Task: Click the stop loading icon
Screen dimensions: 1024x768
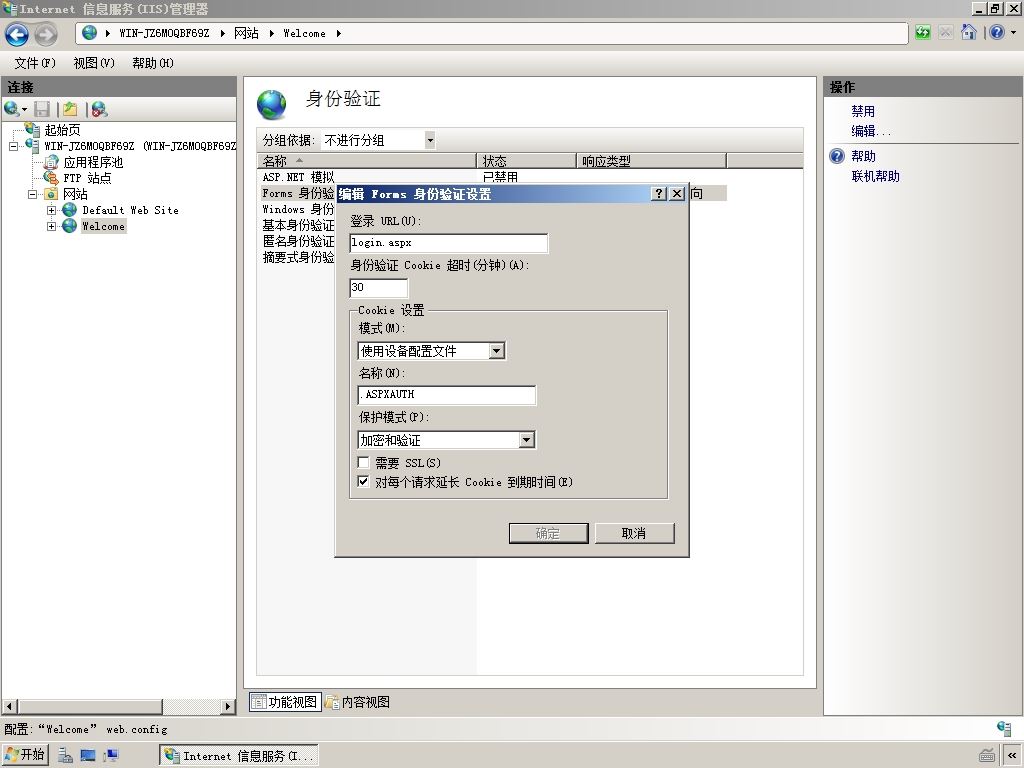Action: (x=945, y=32)
